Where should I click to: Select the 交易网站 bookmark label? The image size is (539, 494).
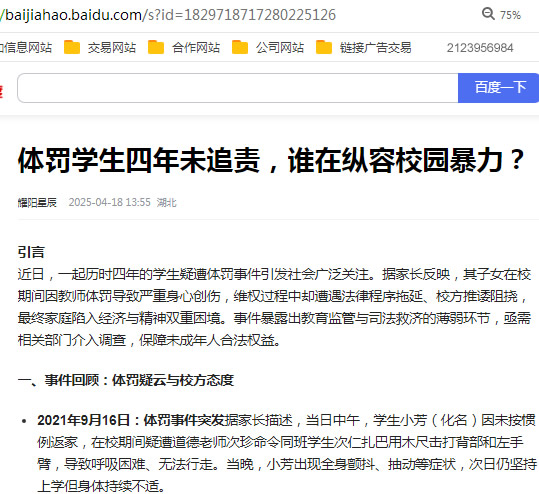[x=112, y=47]
